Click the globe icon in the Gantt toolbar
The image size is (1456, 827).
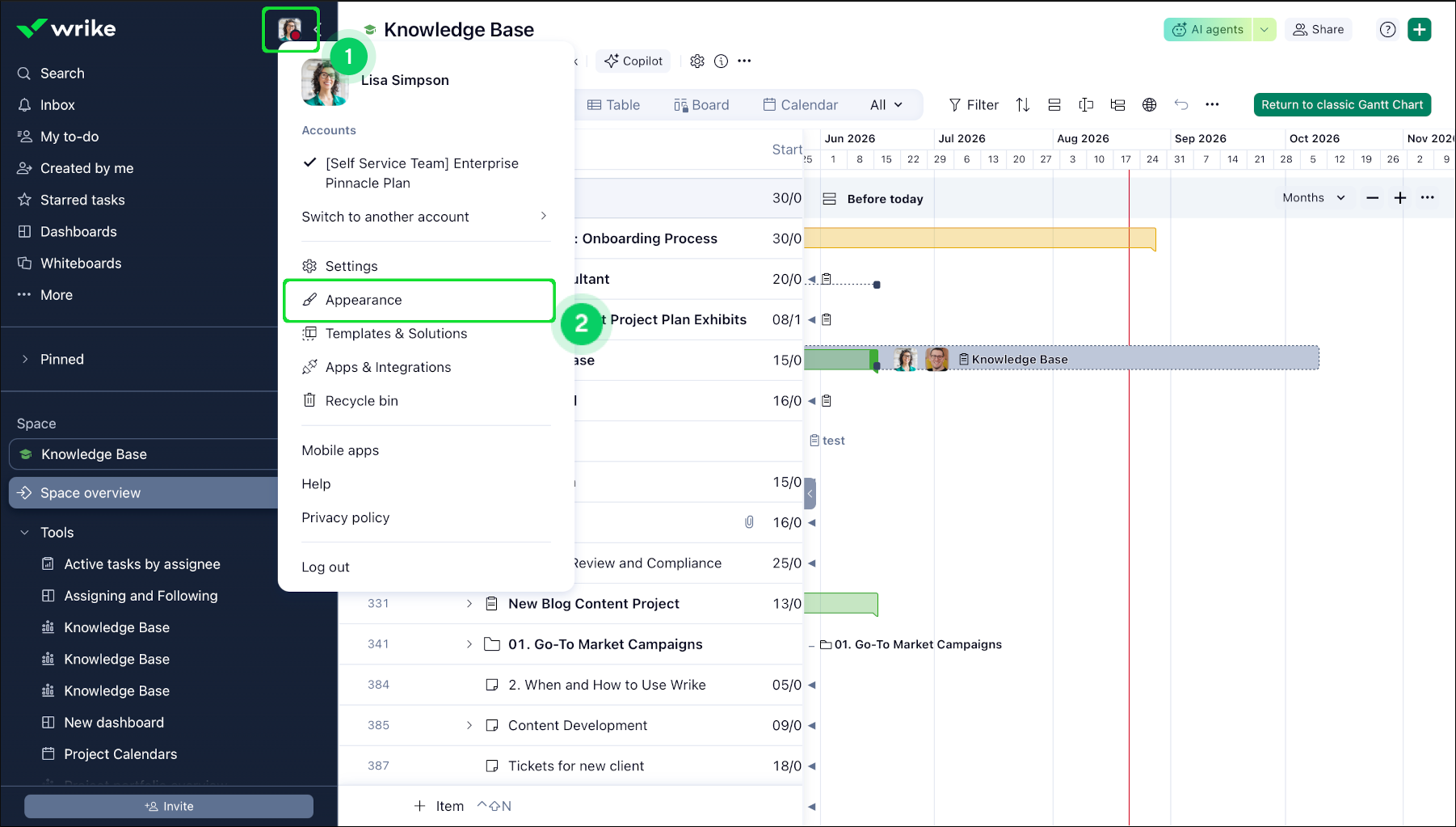coord(1150,105)
